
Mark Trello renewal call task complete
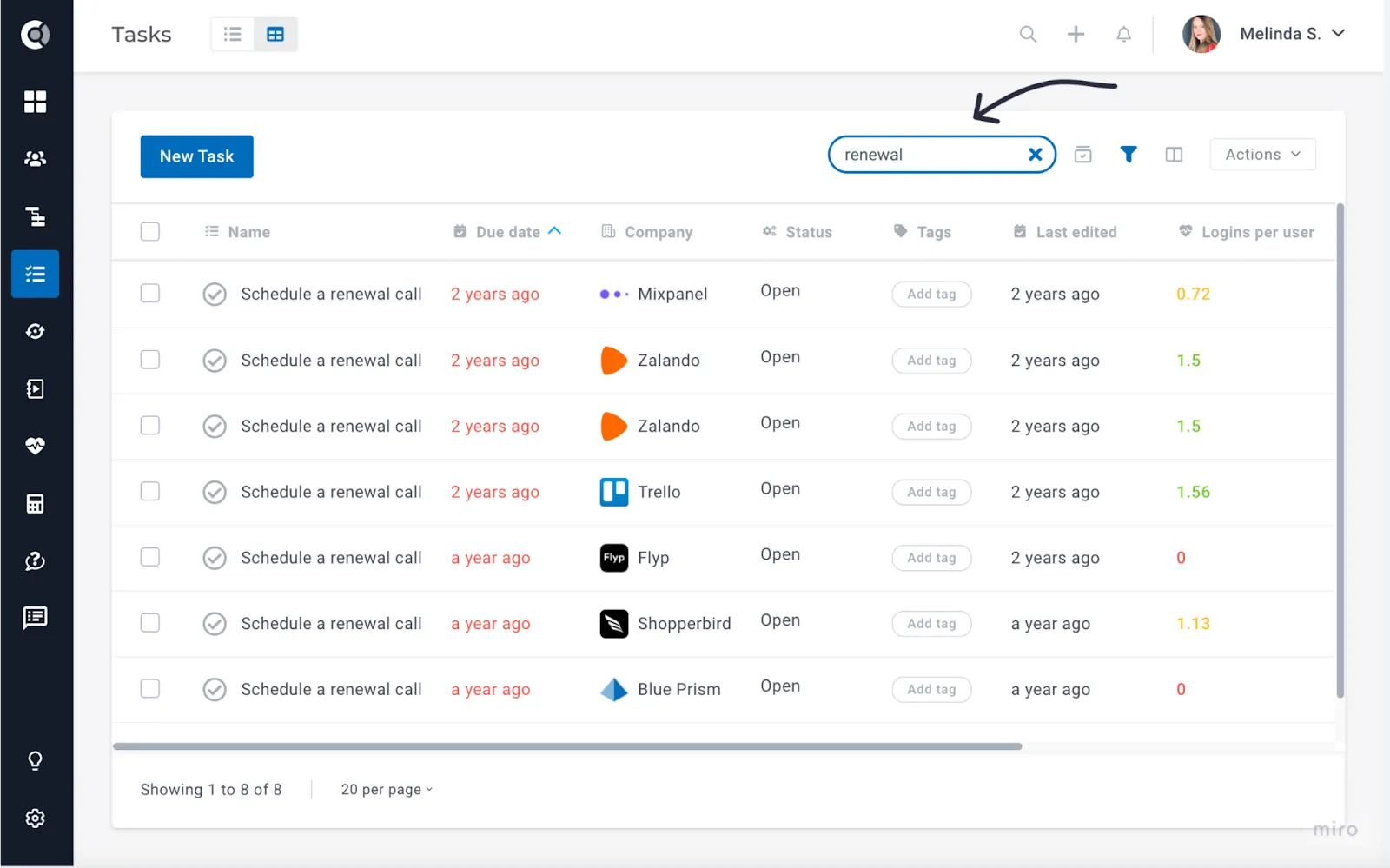(215, 493)
